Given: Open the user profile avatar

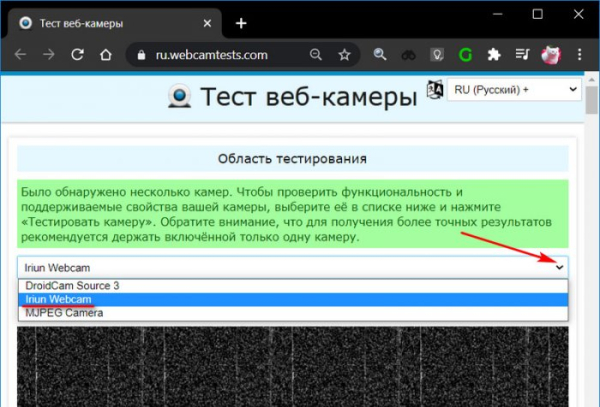Looking at the screenshot, I should [550, 55].
